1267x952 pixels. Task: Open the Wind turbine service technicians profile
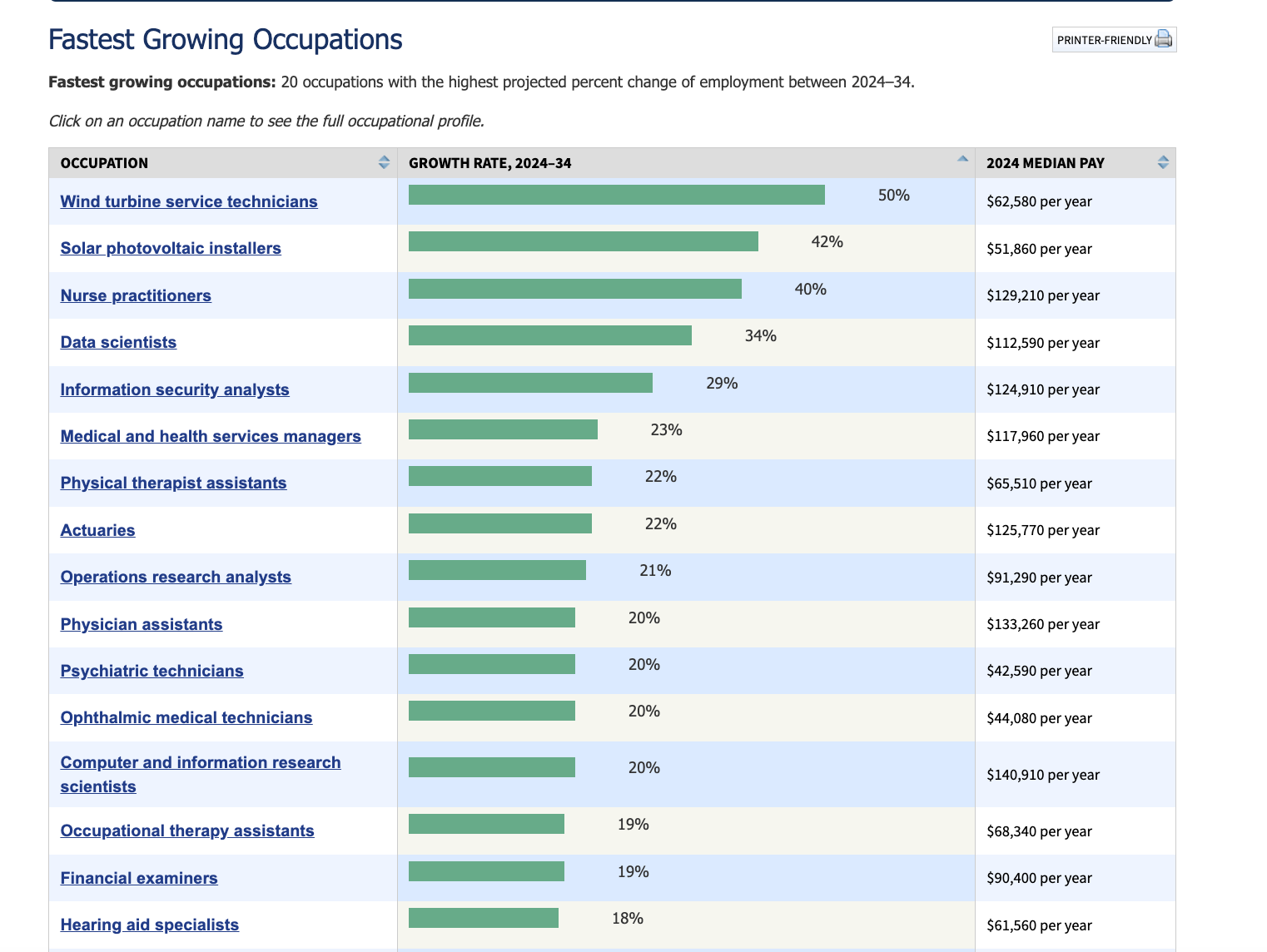click(188, 201)
